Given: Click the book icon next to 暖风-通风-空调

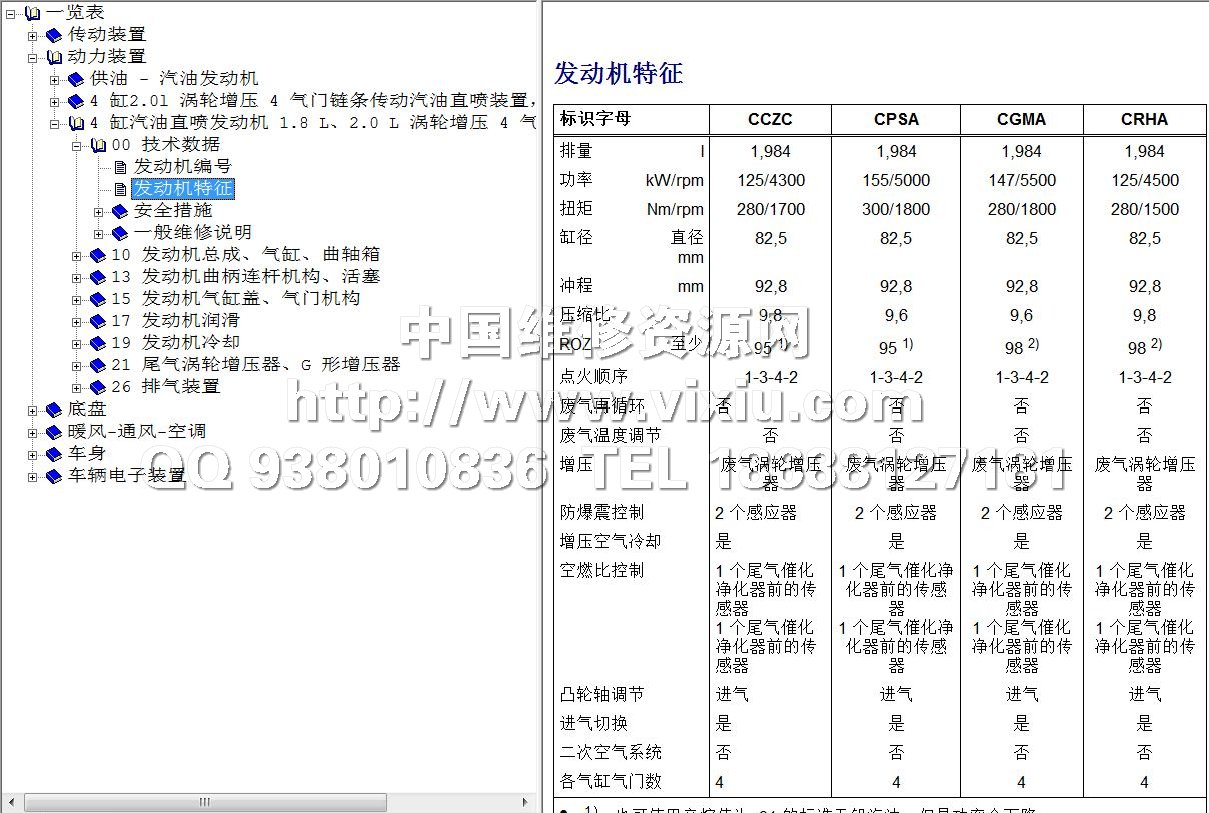Looking at the screenshot, I should (x=54, y=432).
